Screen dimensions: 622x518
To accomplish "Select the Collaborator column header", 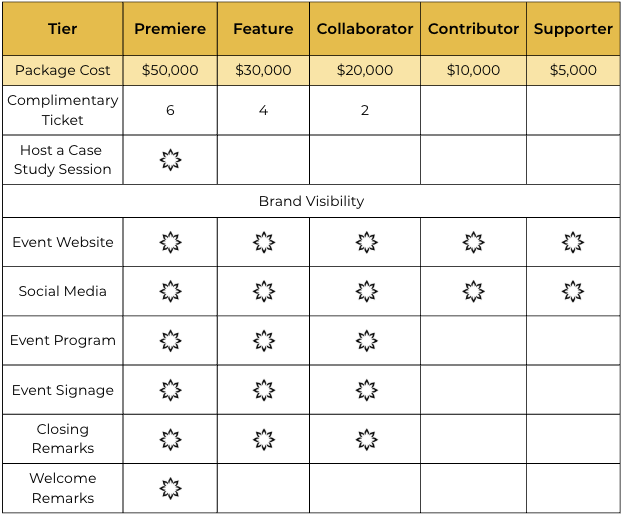I will (x=365, y=29).
